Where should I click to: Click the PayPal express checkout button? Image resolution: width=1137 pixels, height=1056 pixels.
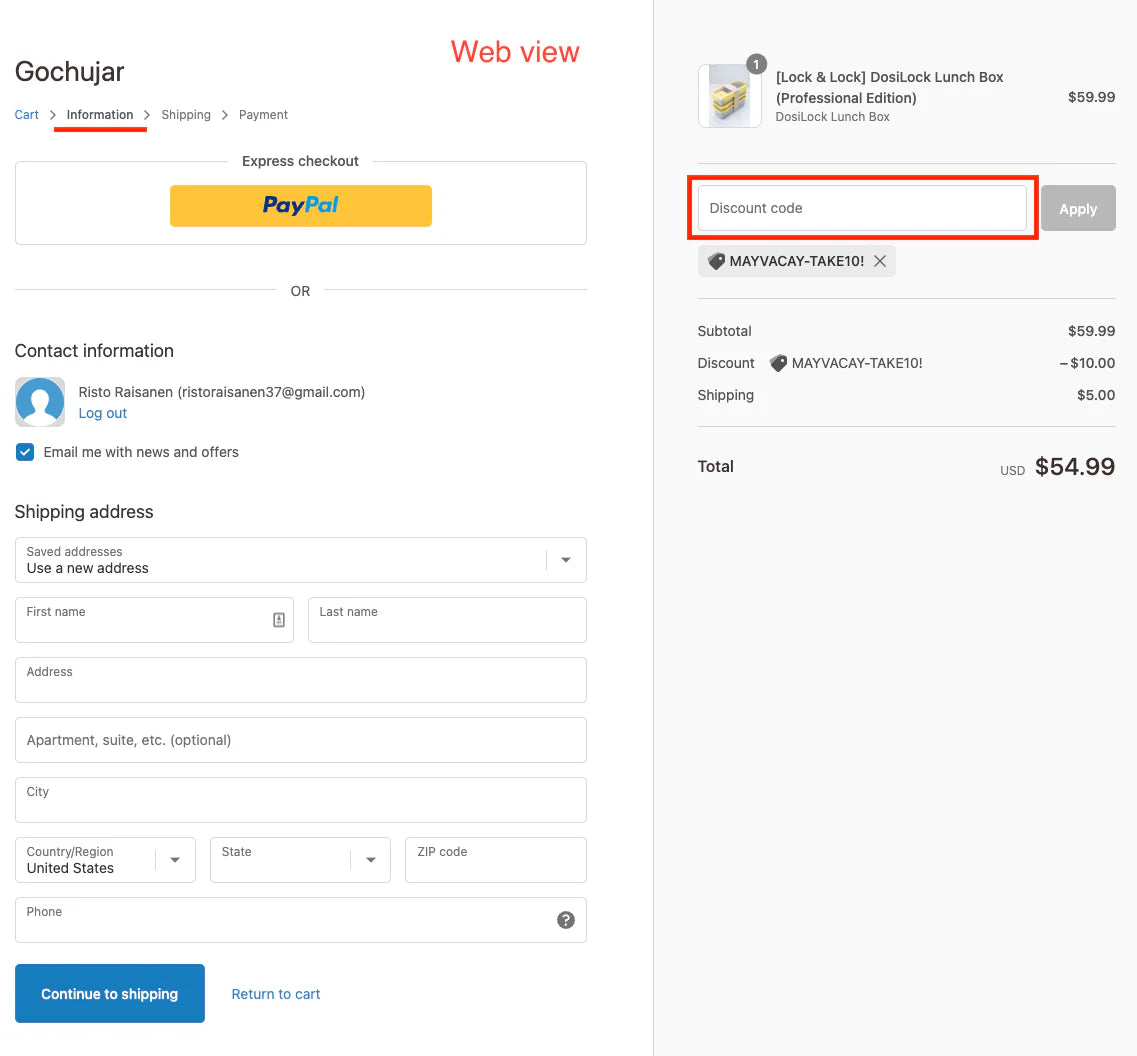pyautogui.click(x=300, y=206)
